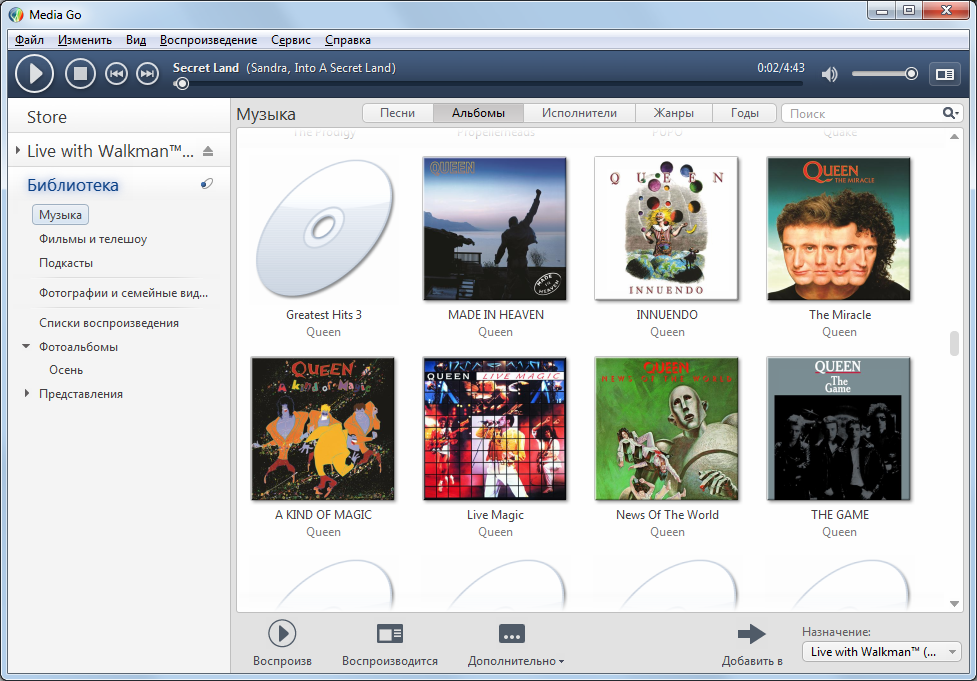Open the Справка menu
977x681 pixels.
click(348, 40)
